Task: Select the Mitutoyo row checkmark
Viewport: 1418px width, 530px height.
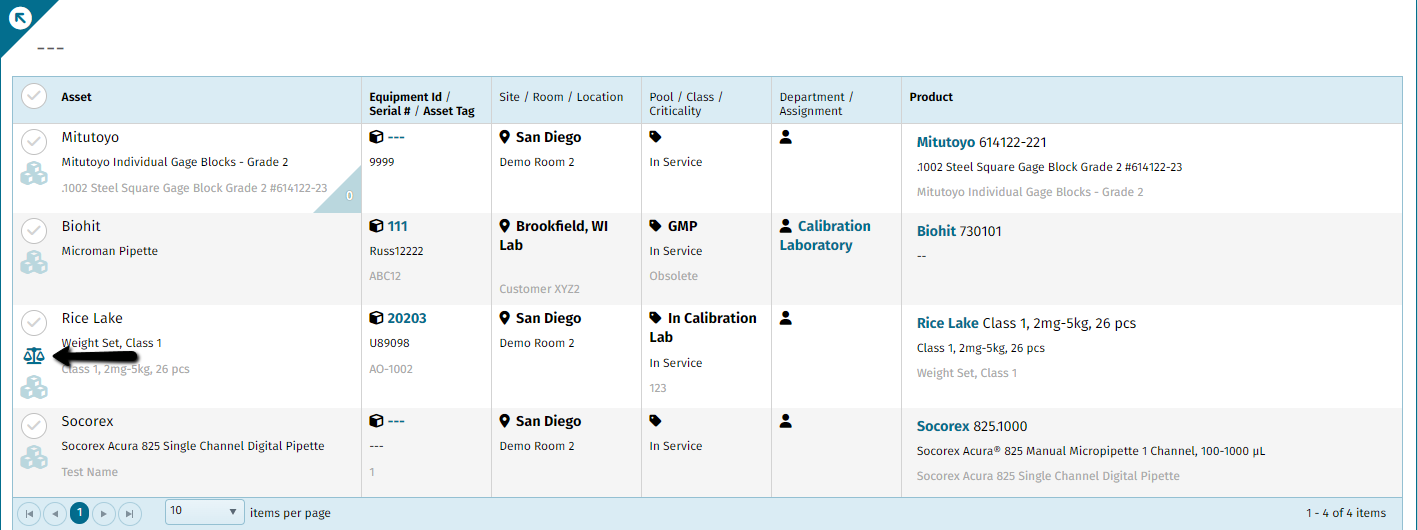Action: tap(34, 142)
